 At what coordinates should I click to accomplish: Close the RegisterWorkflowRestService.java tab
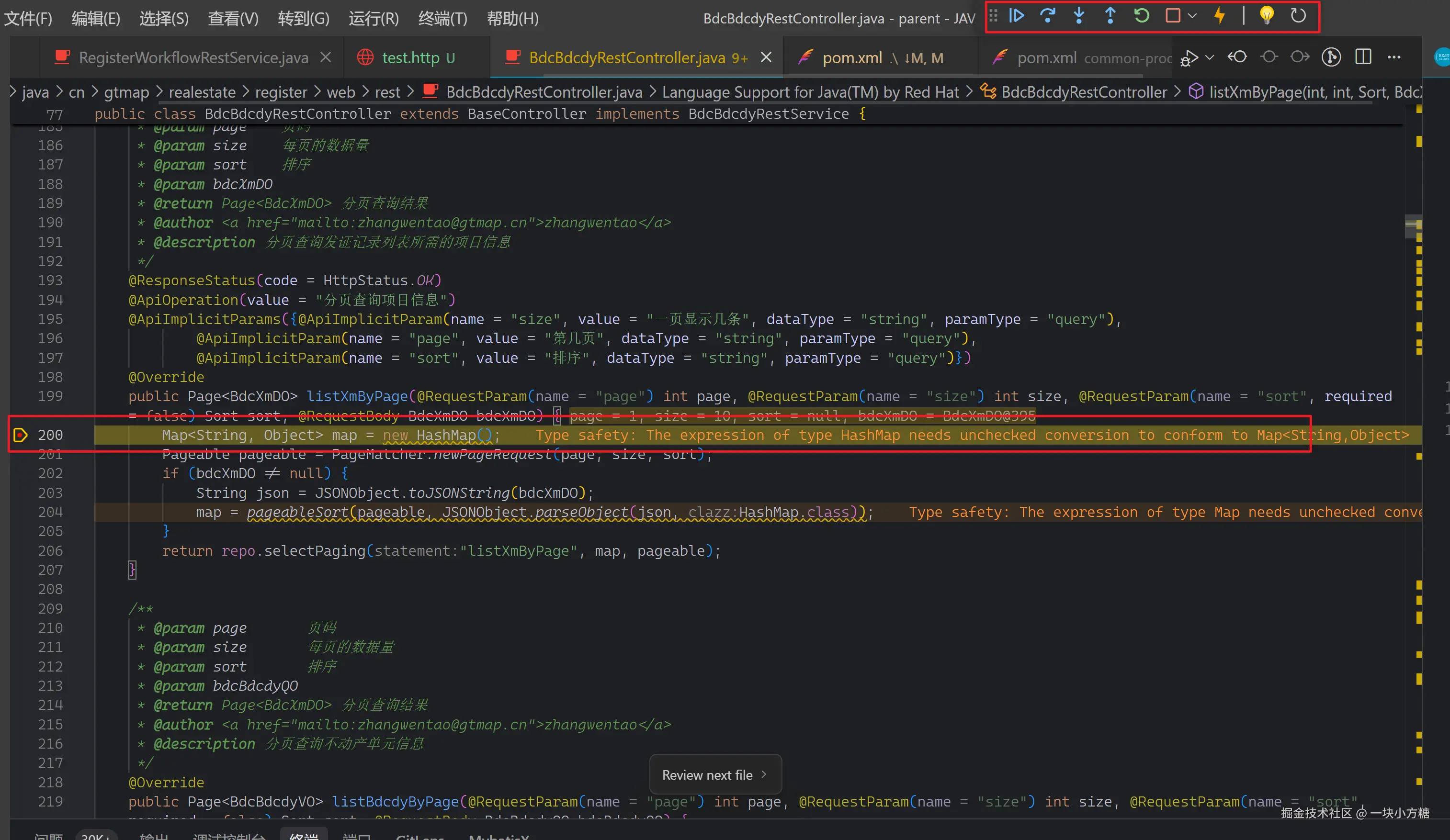click(326, 57)
